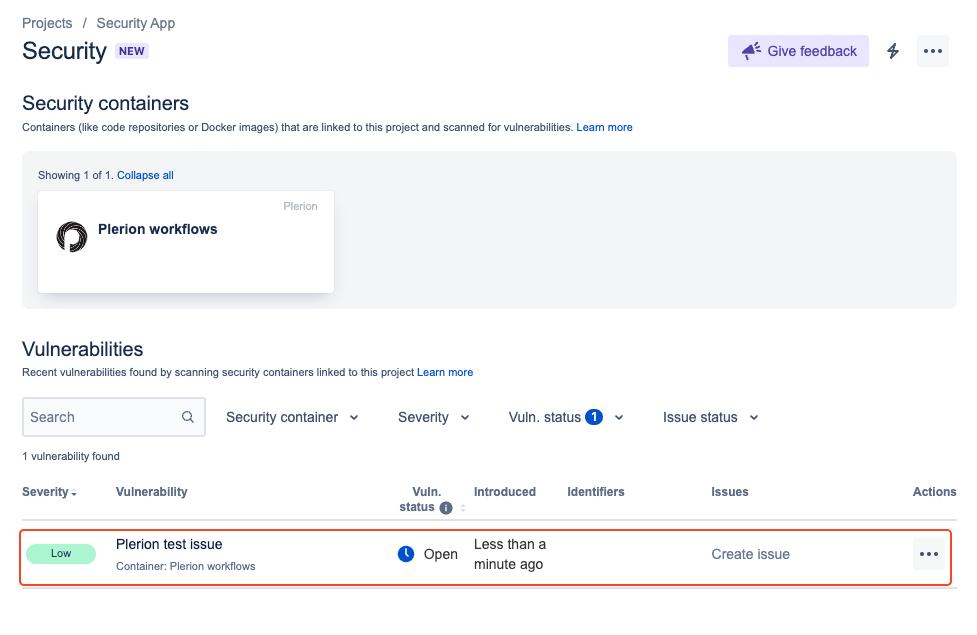Viewport: 977px width, 635px height.
Task: Expand the Security container filter dropdown
Action: 292,418
